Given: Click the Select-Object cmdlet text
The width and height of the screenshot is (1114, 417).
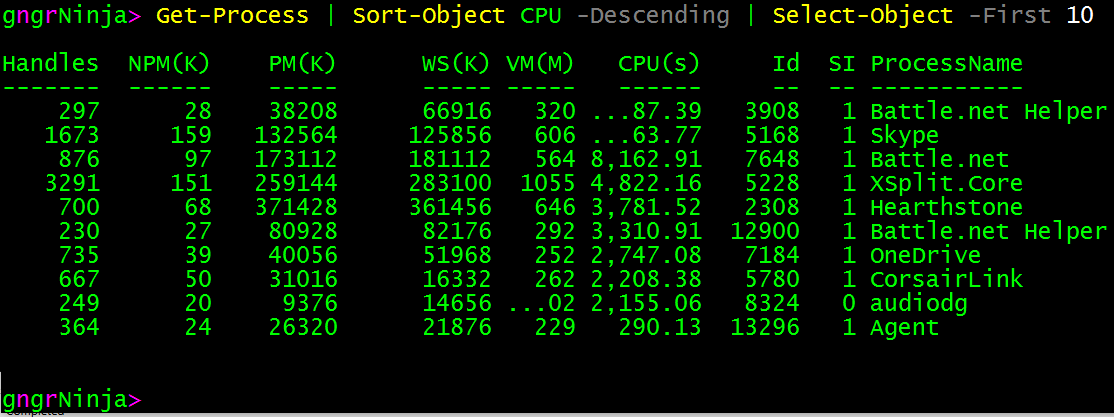Looking at the screenshot, I should [x=862, y=15].
